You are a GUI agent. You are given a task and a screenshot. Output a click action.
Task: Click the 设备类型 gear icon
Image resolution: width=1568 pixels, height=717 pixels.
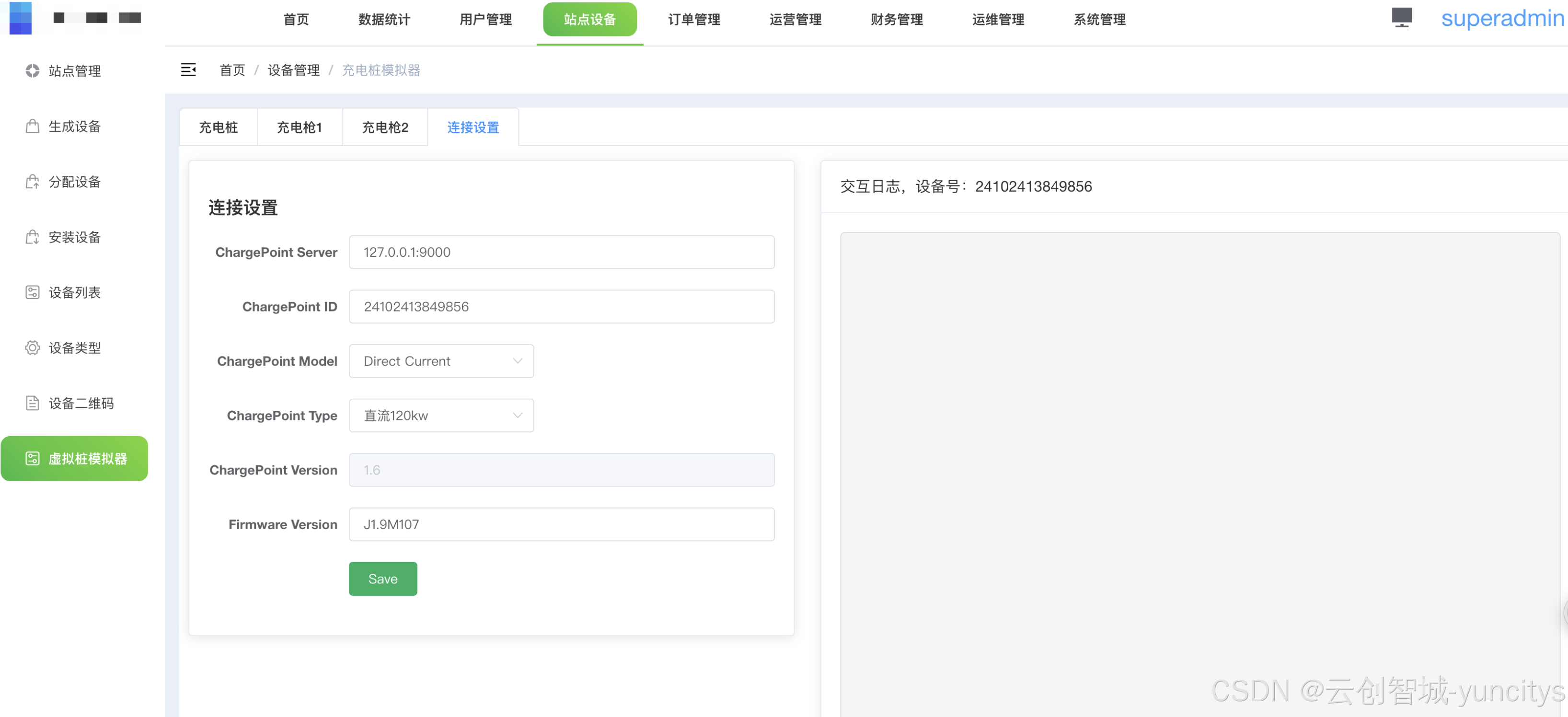pos(32,348)
